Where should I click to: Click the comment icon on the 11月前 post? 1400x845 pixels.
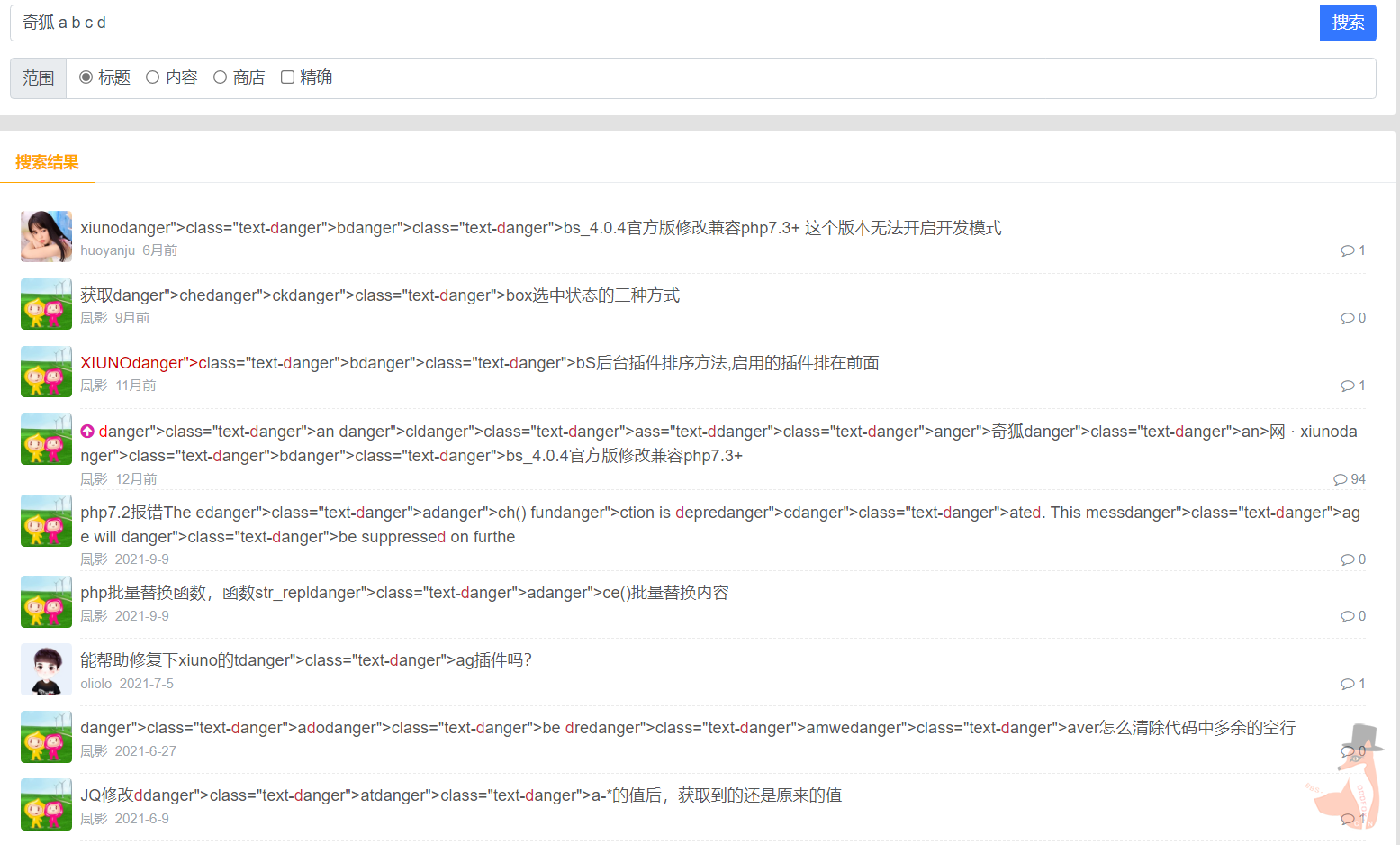coord(1347,386)
